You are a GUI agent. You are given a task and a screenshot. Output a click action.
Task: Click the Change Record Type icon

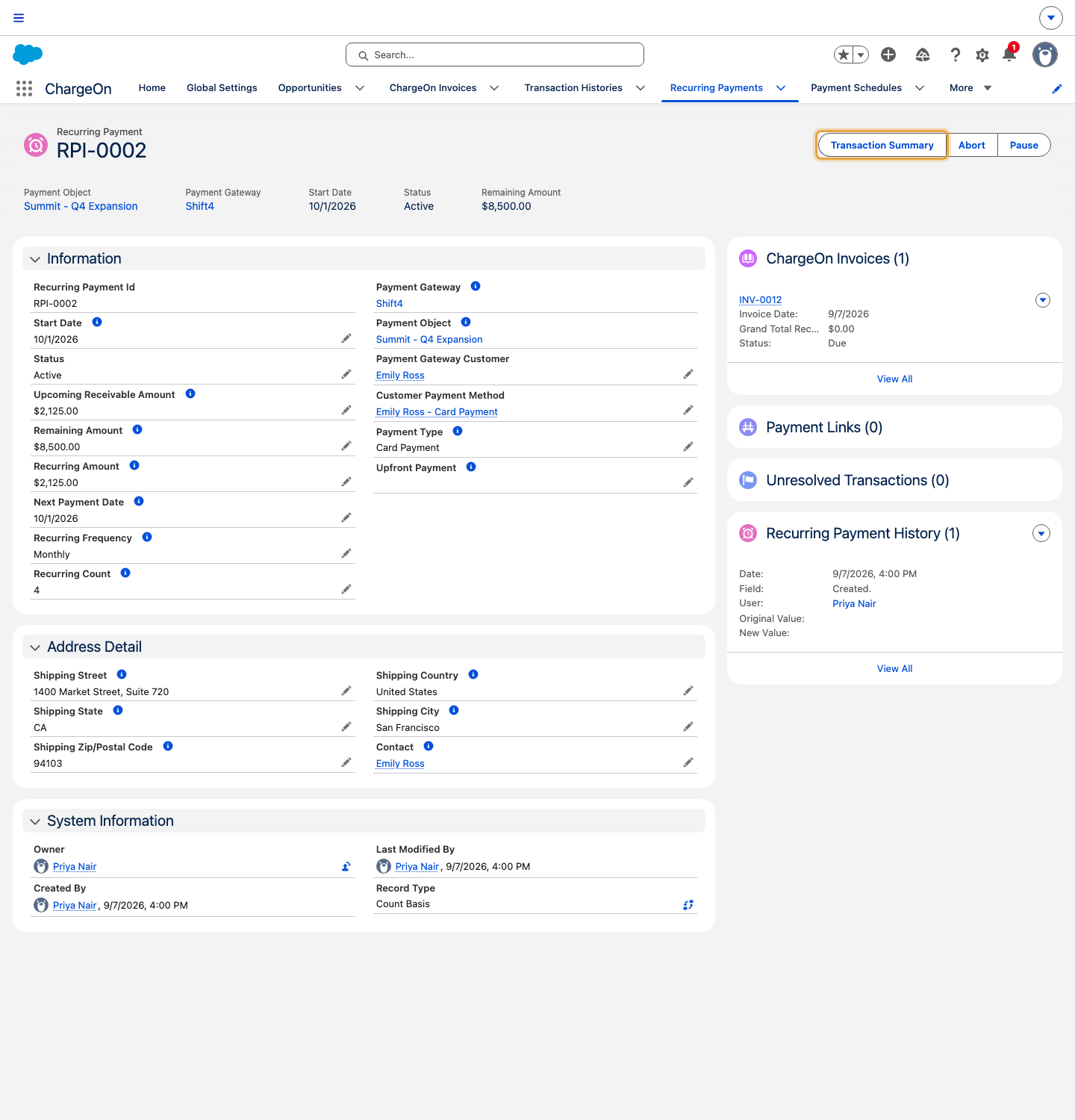(x=688, y=905)
